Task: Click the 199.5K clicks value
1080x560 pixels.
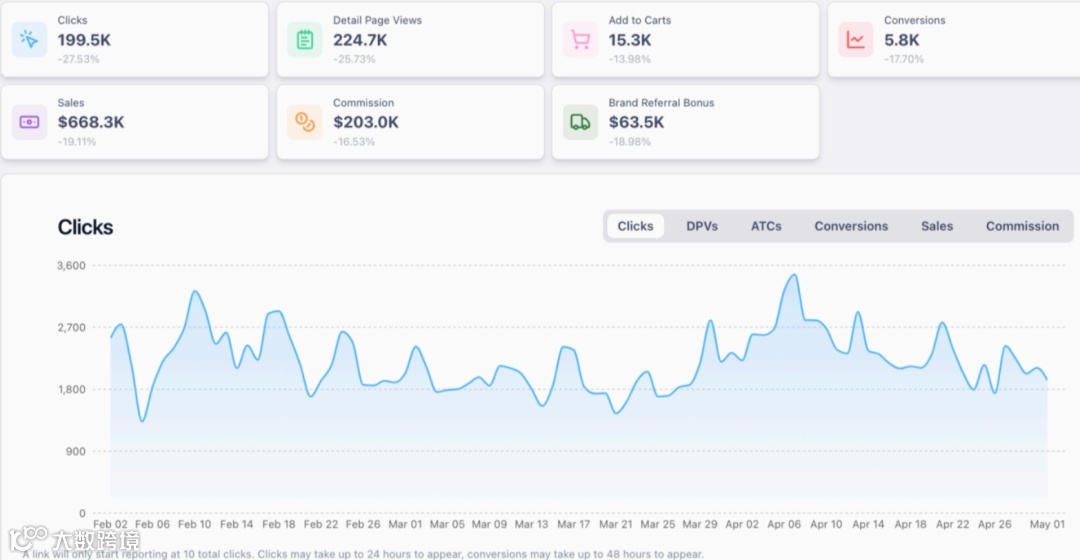Action: (84, 40)
